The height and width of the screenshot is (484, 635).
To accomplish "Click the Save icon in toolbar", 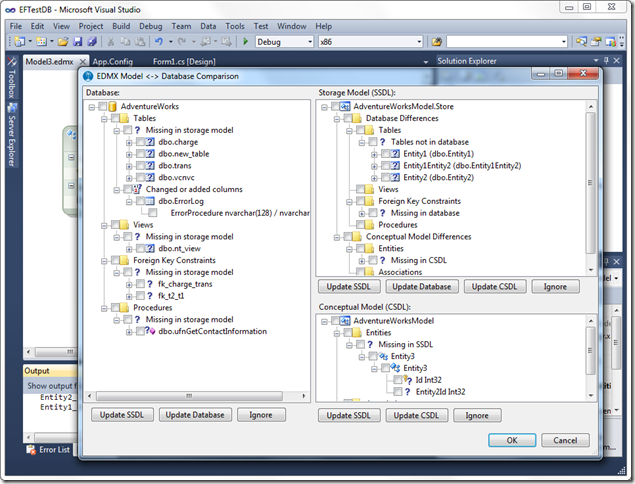I will pyautogui.click(x=77, y=41).
